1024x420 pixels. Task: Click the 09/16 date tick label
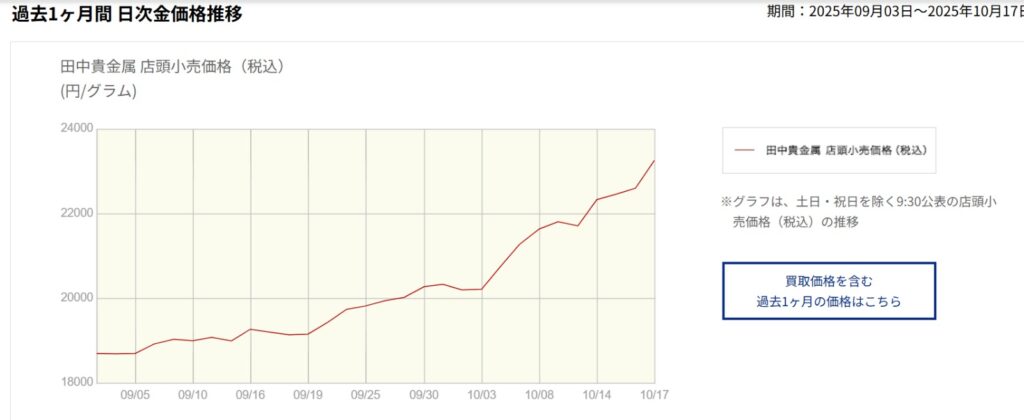coord(251,395)
